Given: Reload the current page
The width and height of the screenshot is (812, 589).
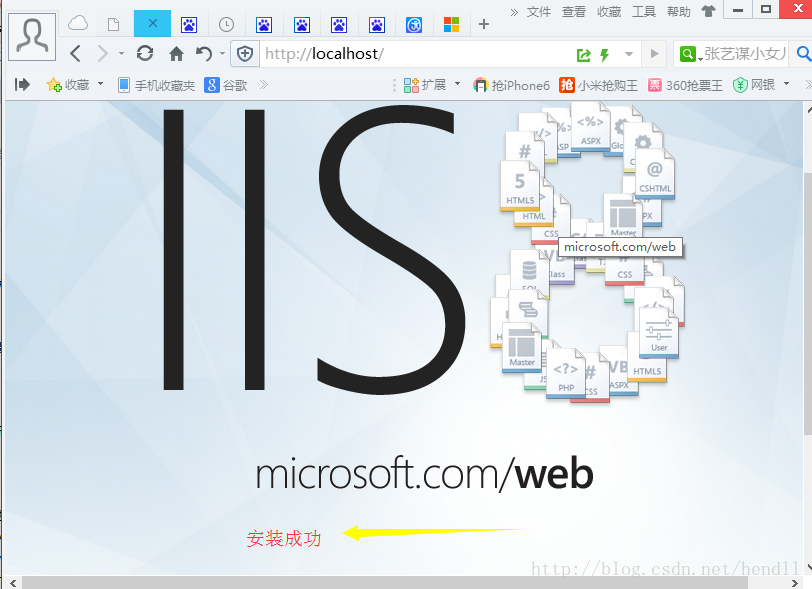Looking at the screenshot, I should click(x=145, y=53).
